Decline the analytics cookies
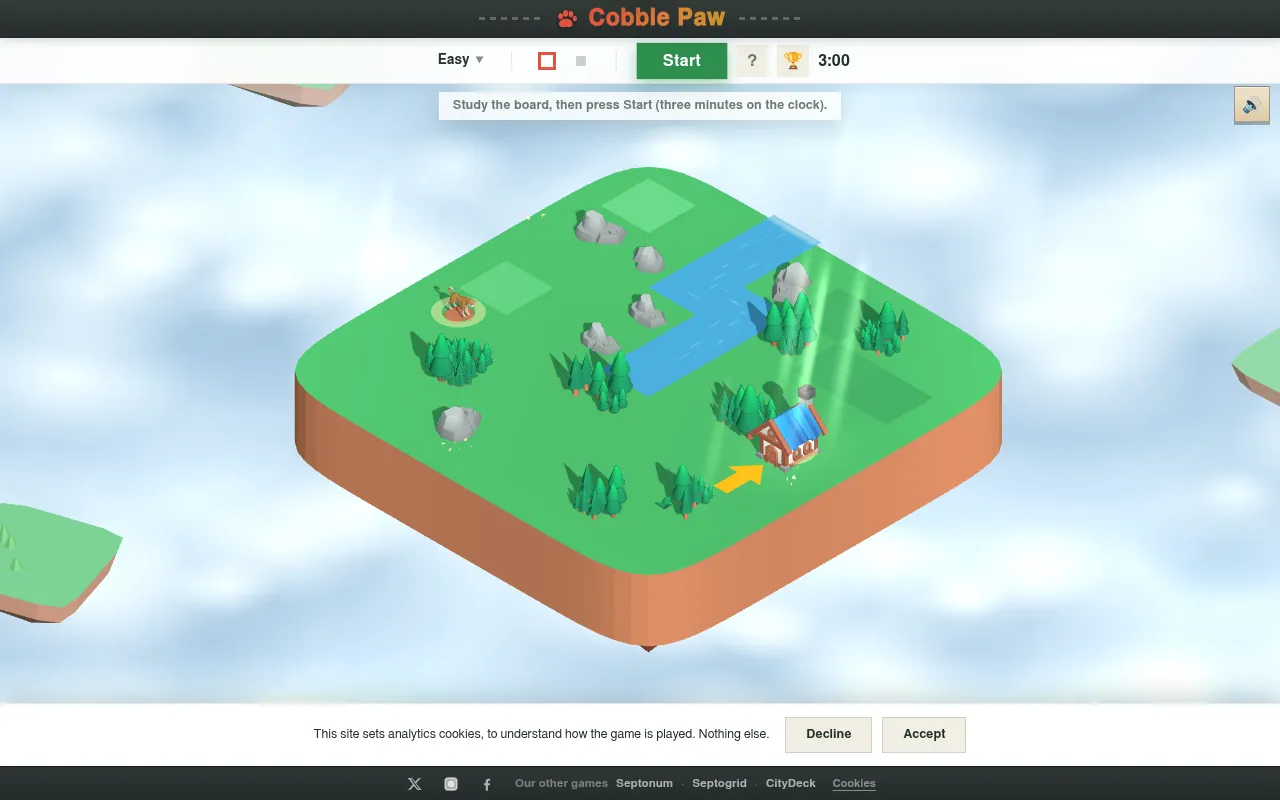 (x=828, y=734)
